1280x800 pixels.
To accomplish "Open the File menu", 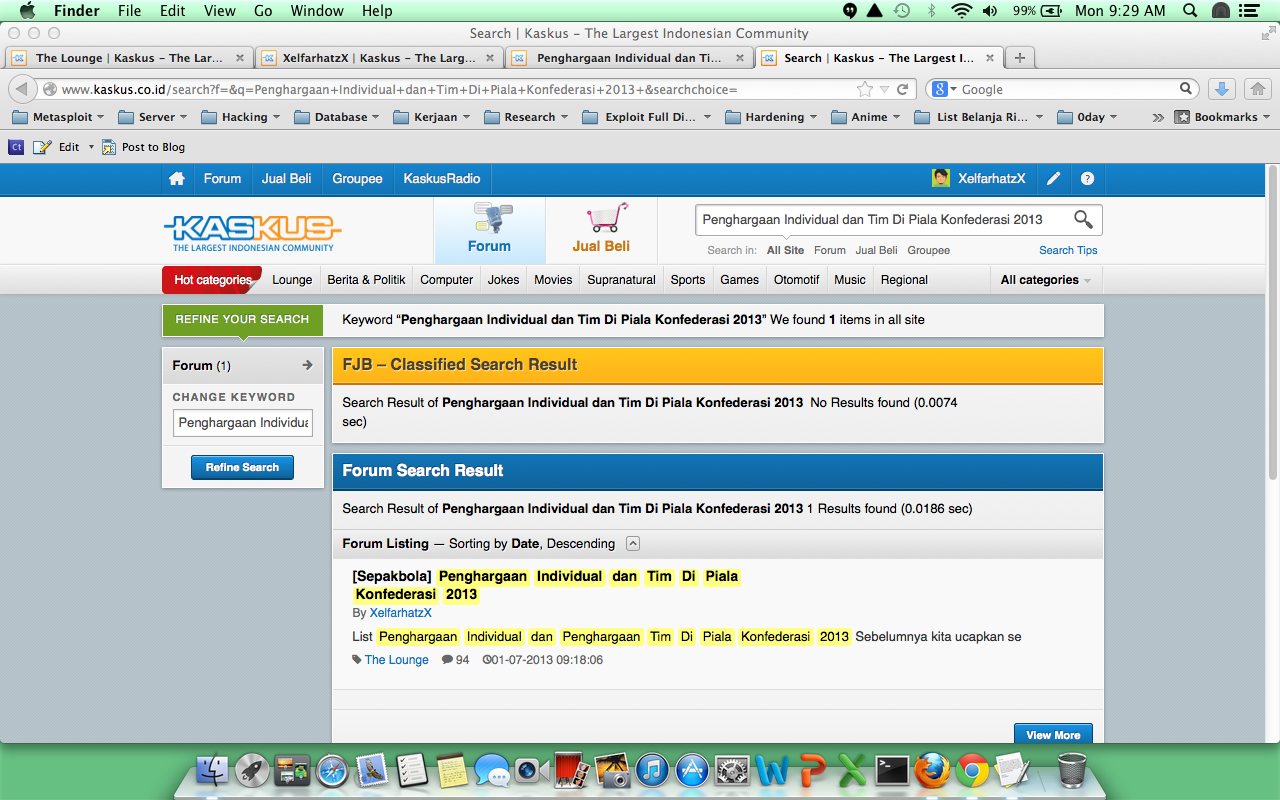I will (129, 11).
